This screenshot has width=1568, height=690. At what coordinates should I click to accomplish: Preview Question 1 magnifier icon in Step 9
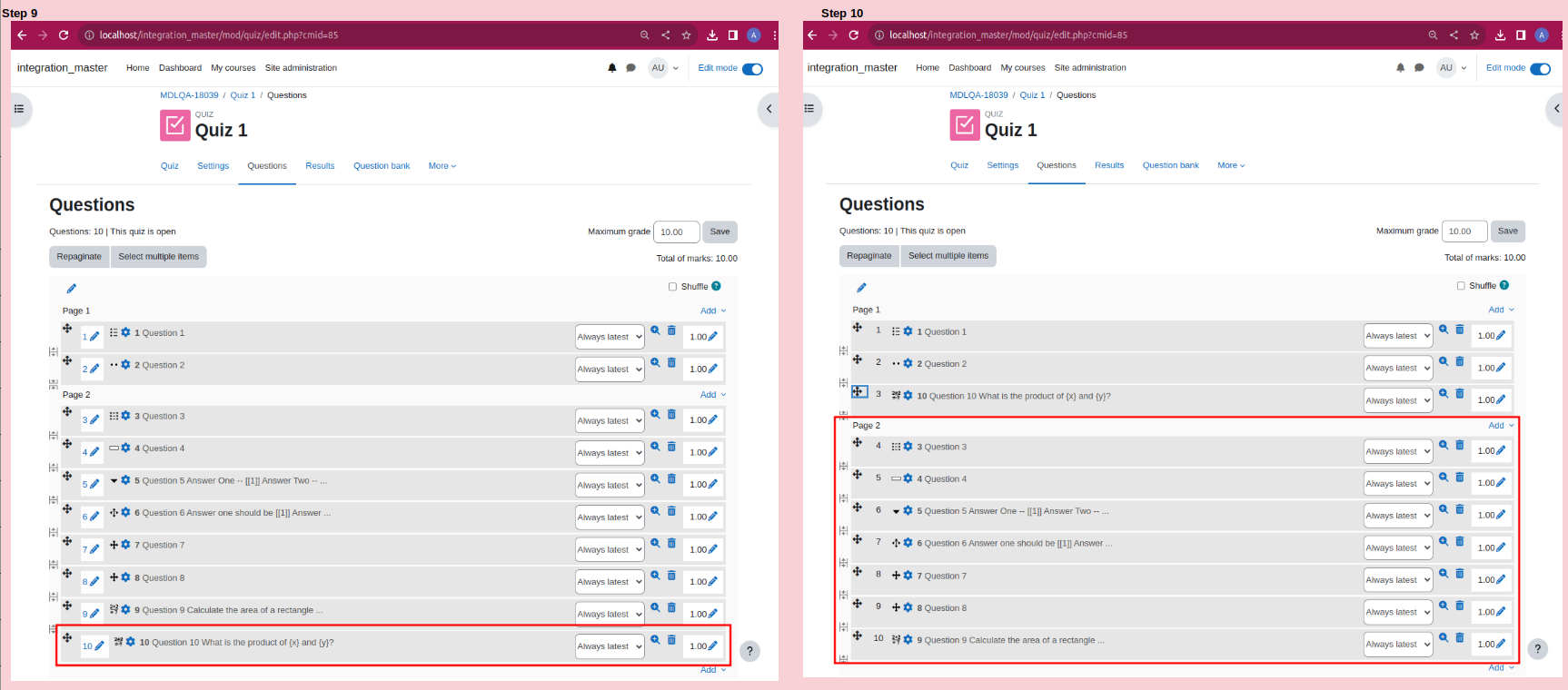tap(655, 330)
